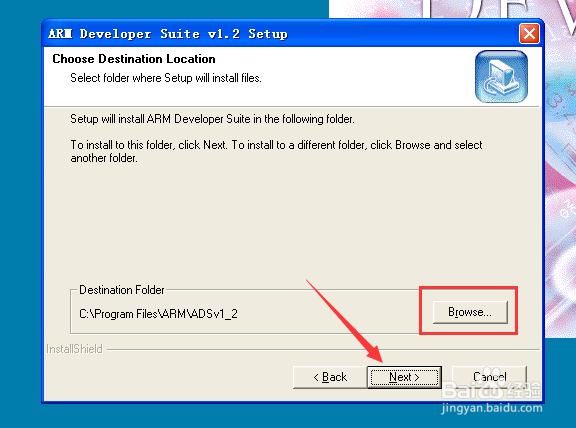Click the Choose Destination Location heading
Image resolution: width=576 pixels, height=428 pixels.
pos(134,59)
